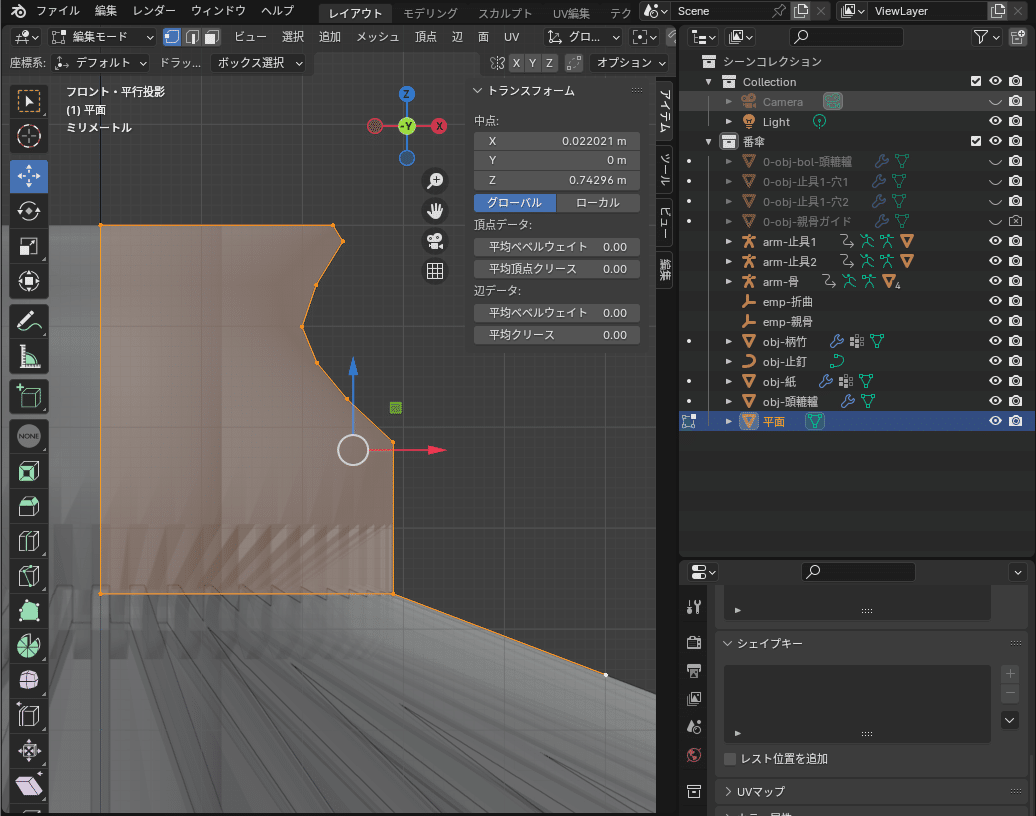Viewport: 1036px width, 816px height.
Task: Choose the Measure tool icon
Action: pyautogui.click(x=29, y=356)
